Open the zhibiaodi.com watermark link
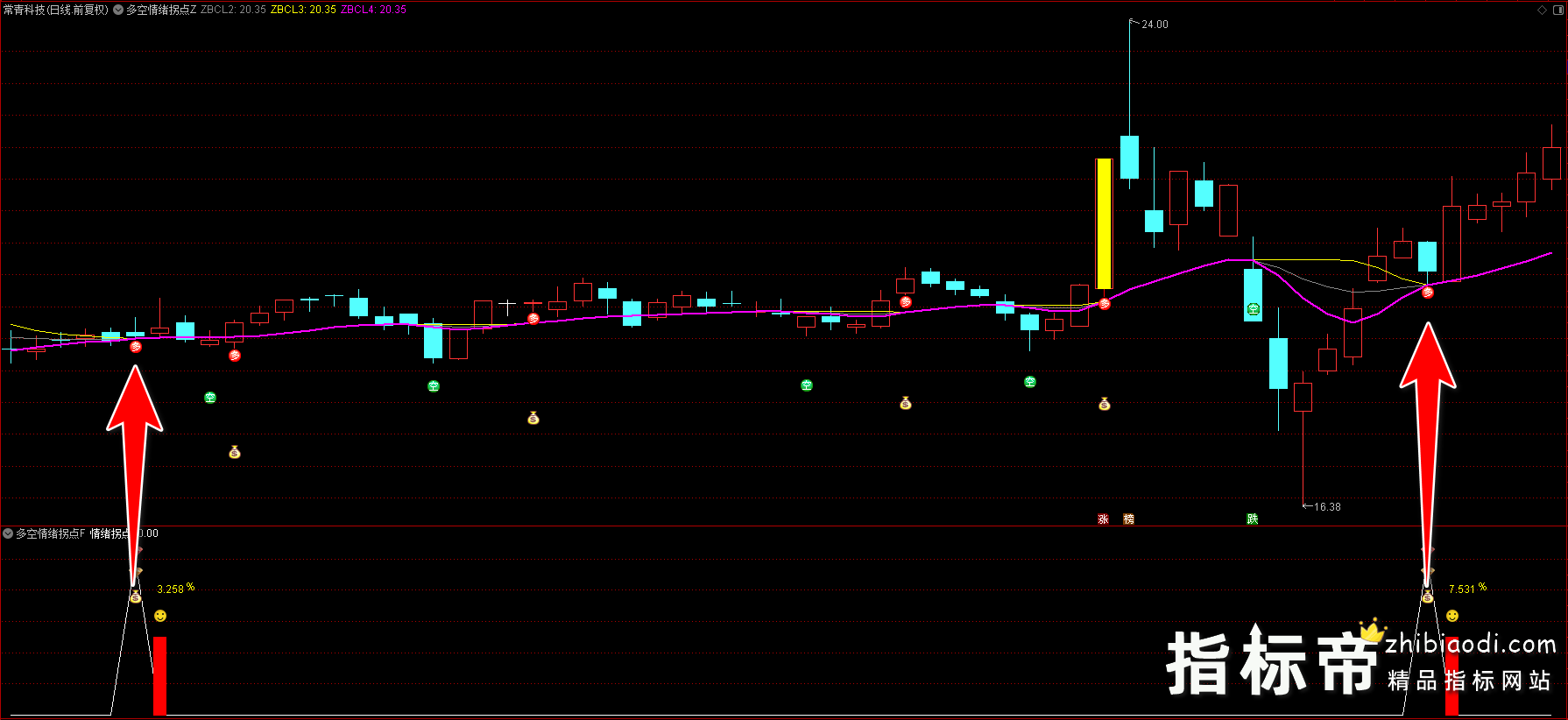 (1470, 645)
